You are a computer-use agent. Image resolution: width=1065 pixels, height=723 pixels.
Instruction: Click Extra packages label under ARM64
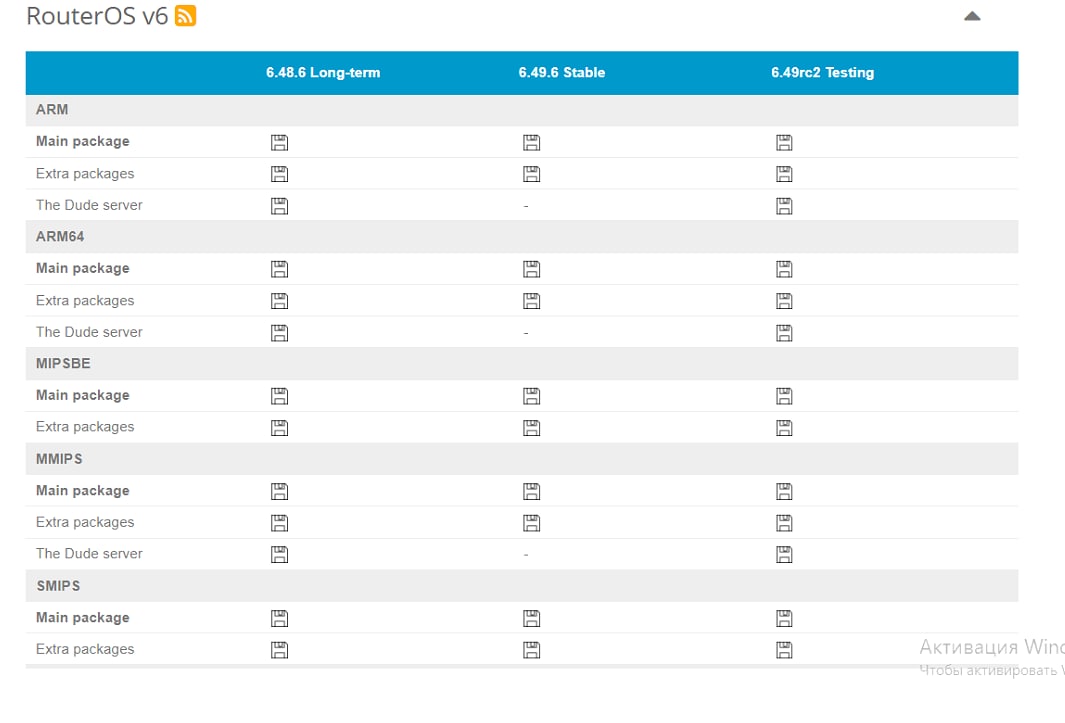(85, 300)
